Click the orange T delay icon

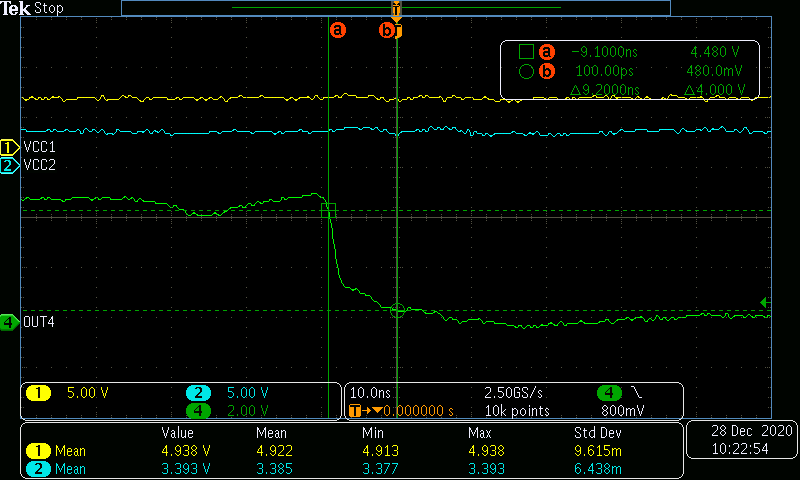pos(355,411)
